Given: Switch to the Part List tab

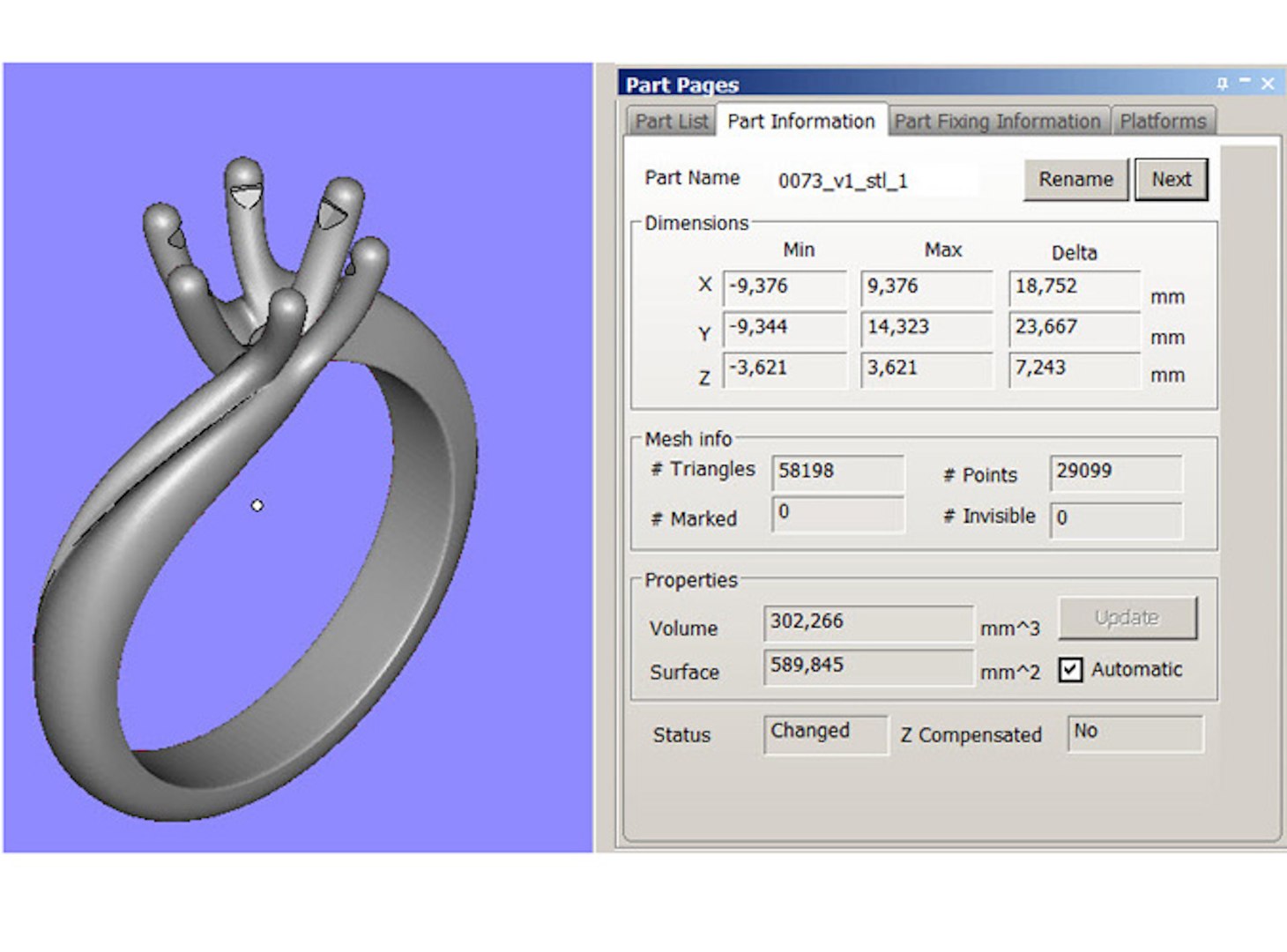Looking at the screenshot, I should pyautogui.click(x=672, y=122).
